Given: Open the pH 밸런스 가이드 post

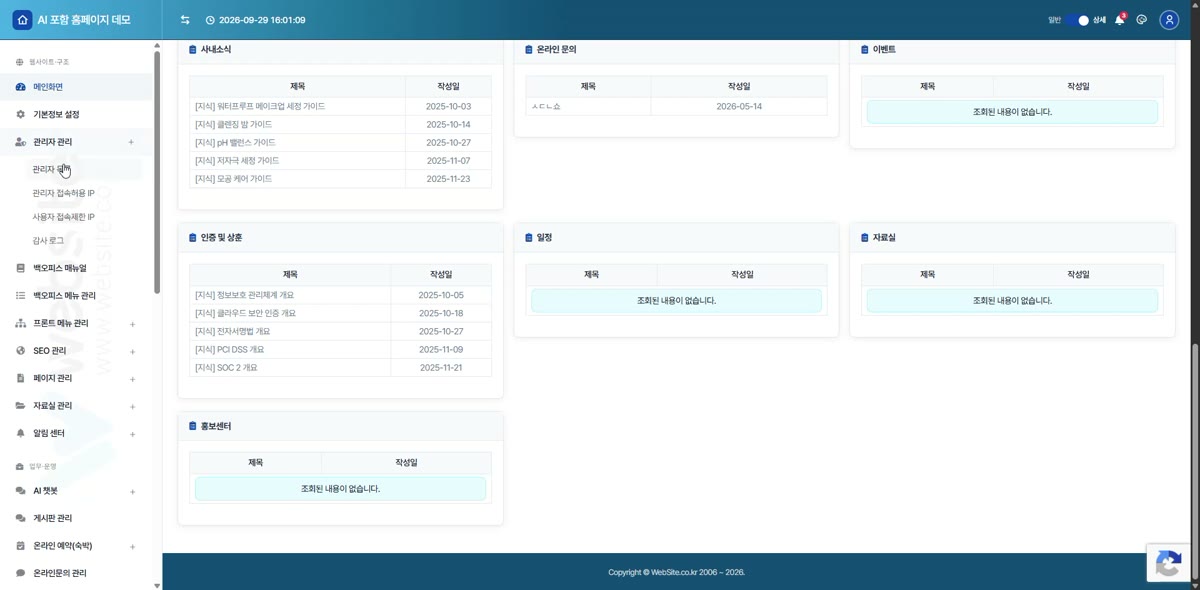Looking at the screenshot, I should click(x=235, y=143).
